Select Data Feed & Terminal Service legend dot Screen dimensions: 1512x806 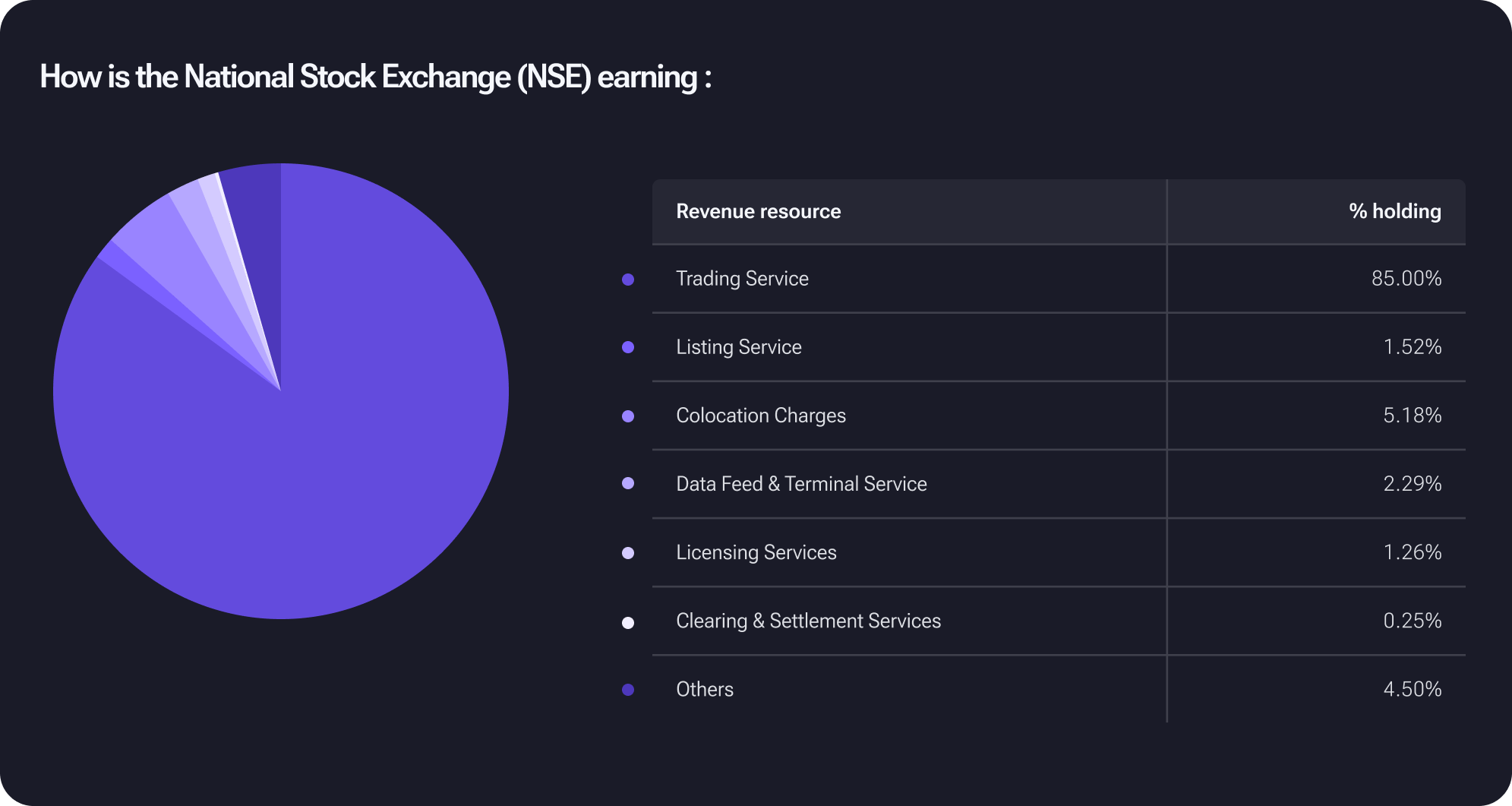pos(628,483)
